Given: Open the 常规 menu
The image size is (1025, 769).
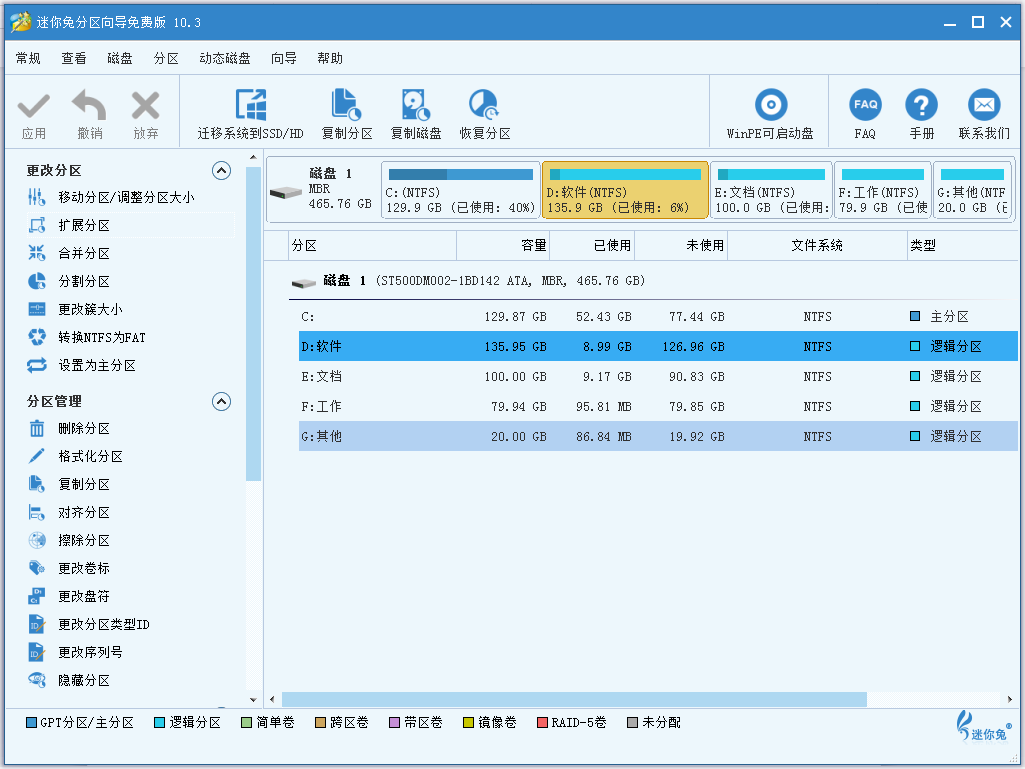Looking at the screenshot, I should point(28,58).
